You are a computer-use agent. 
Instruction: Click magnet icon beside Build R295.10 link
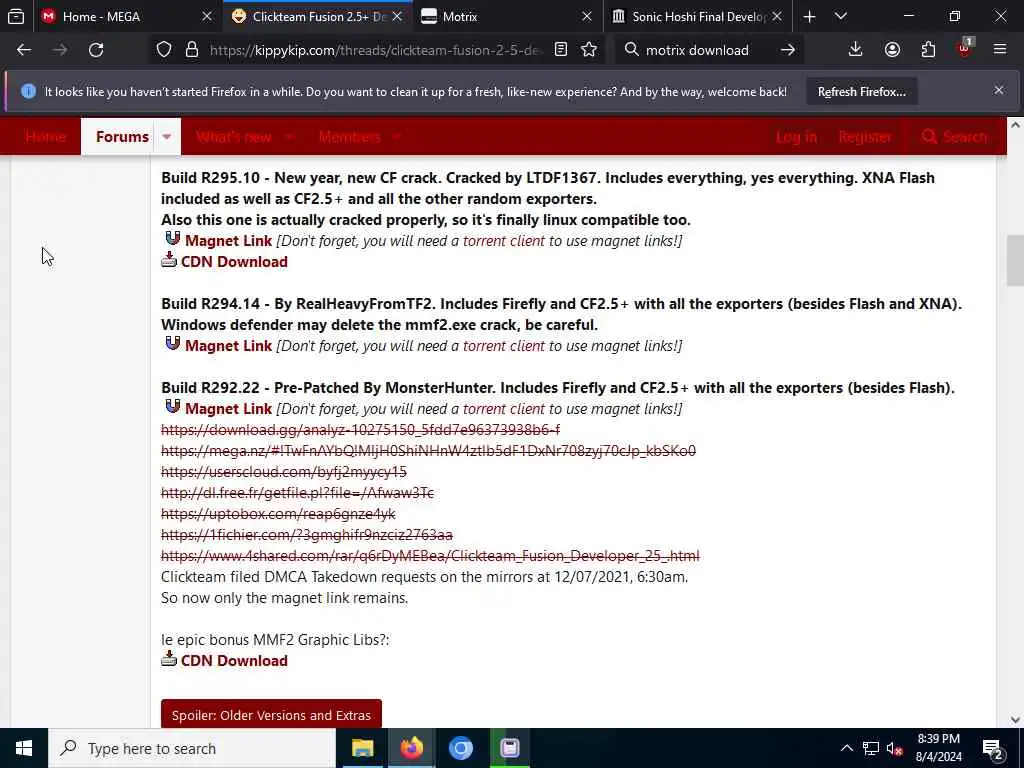[172, 238]
